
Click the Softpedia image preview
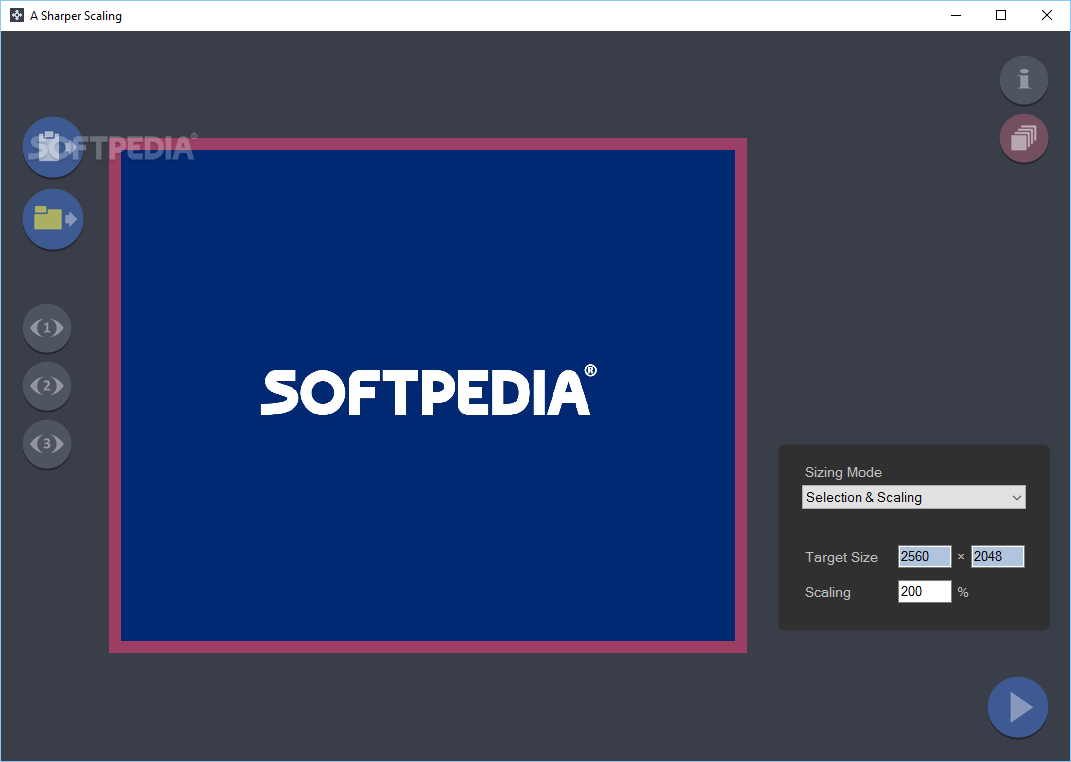[x=428, y=395]
